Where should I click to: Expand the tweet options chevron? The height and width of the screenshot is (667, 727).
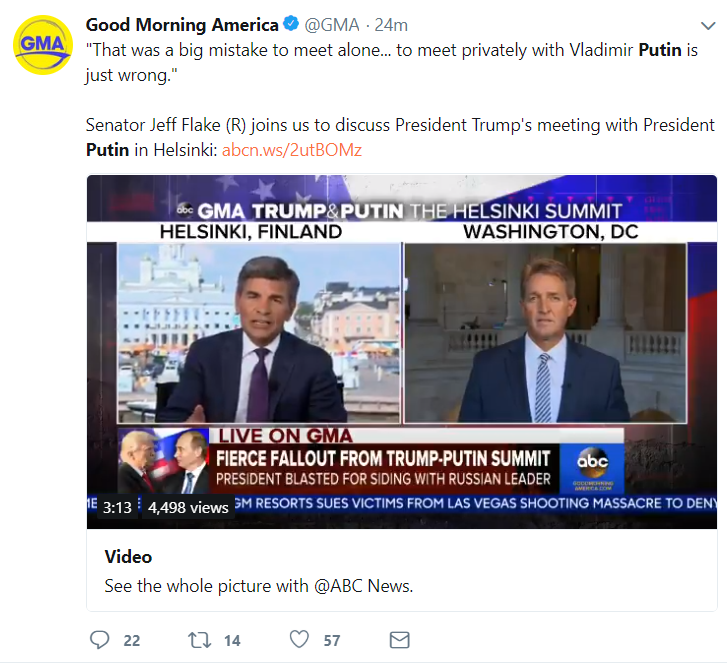(708, 25)
